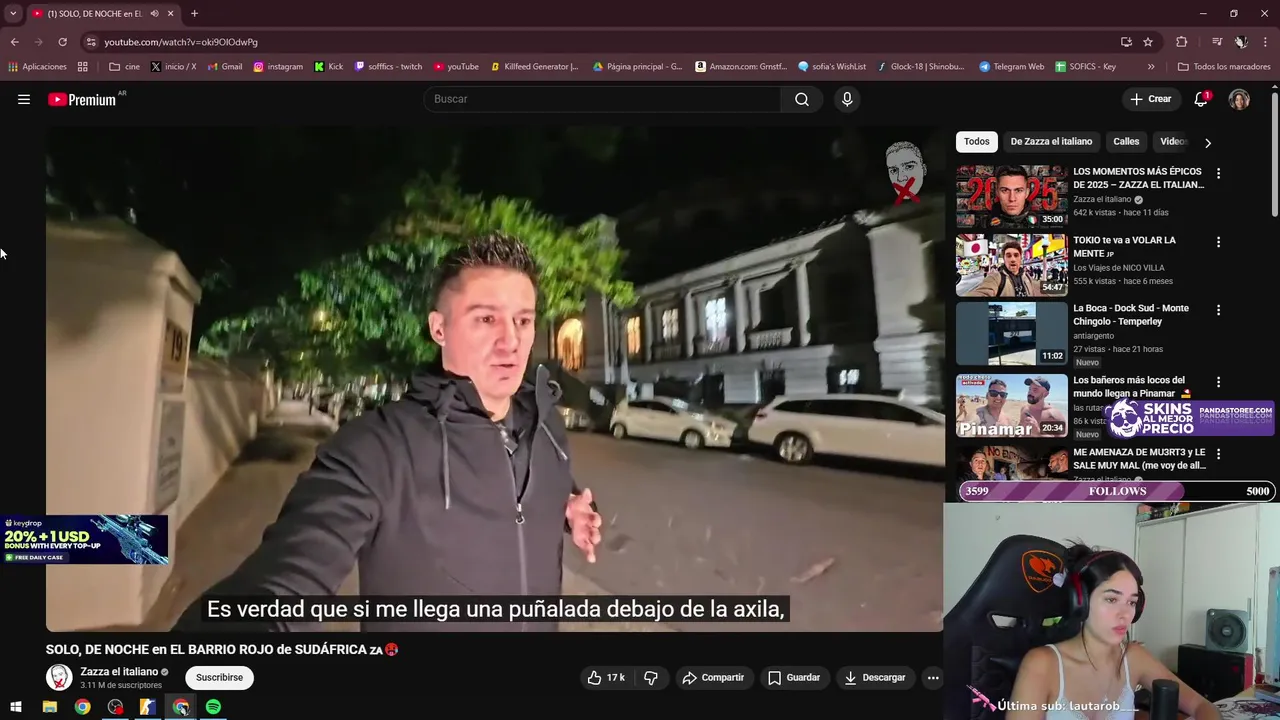Open File Explorer from taskbar
The image size is (1280, 720).
[x=49, y=707]
